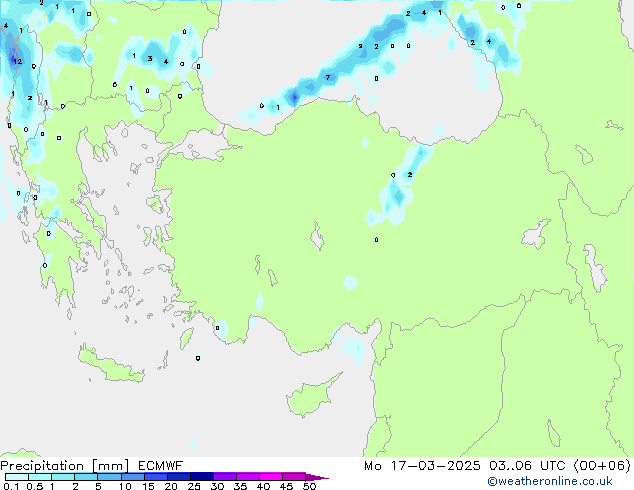The image size is (634, 490).
Task: Click the 20–25 mm legend color swatch
Action: click(178, 477)
